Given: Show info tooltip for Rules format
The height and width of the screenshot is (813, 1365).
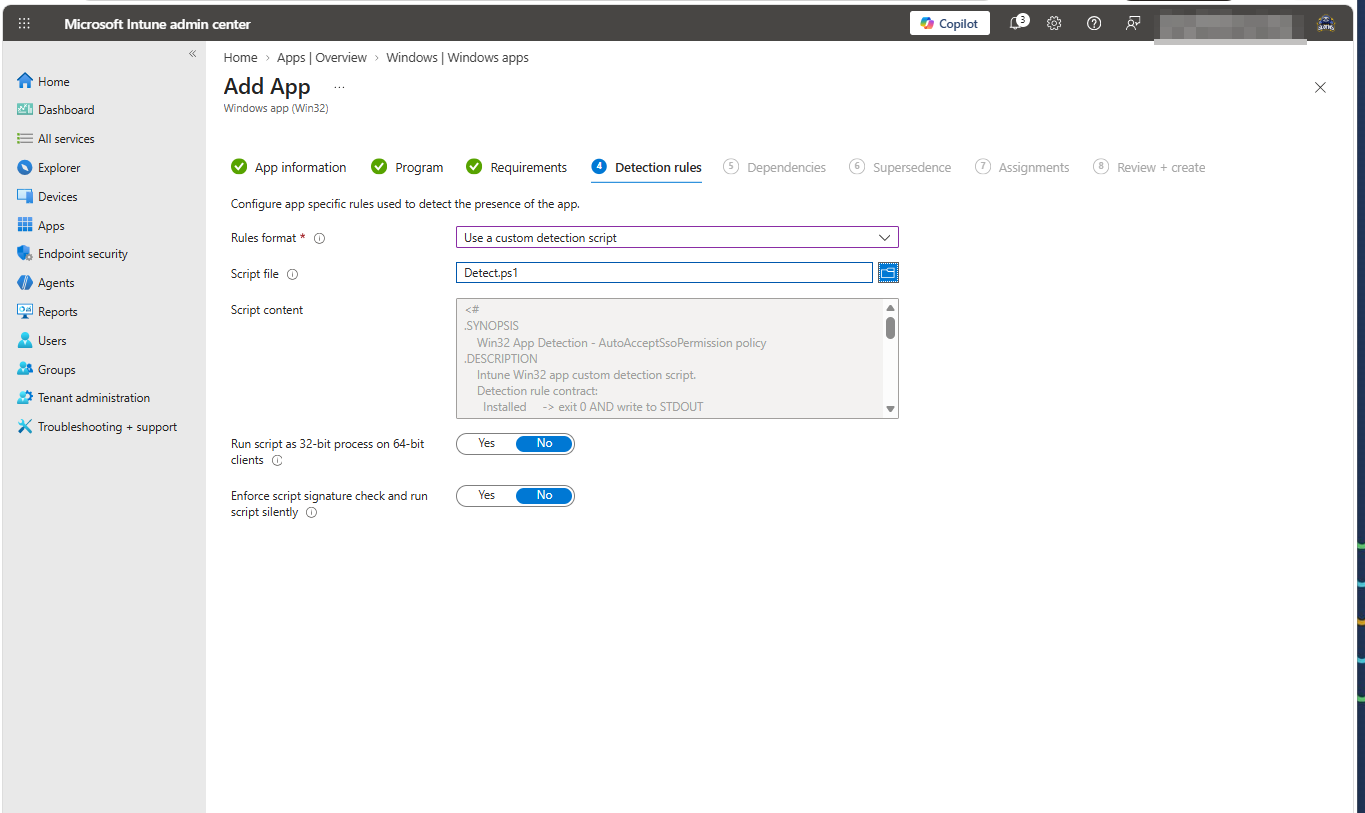Looking at the screenshot, I should pyautogui.click(x=320, y=239).
